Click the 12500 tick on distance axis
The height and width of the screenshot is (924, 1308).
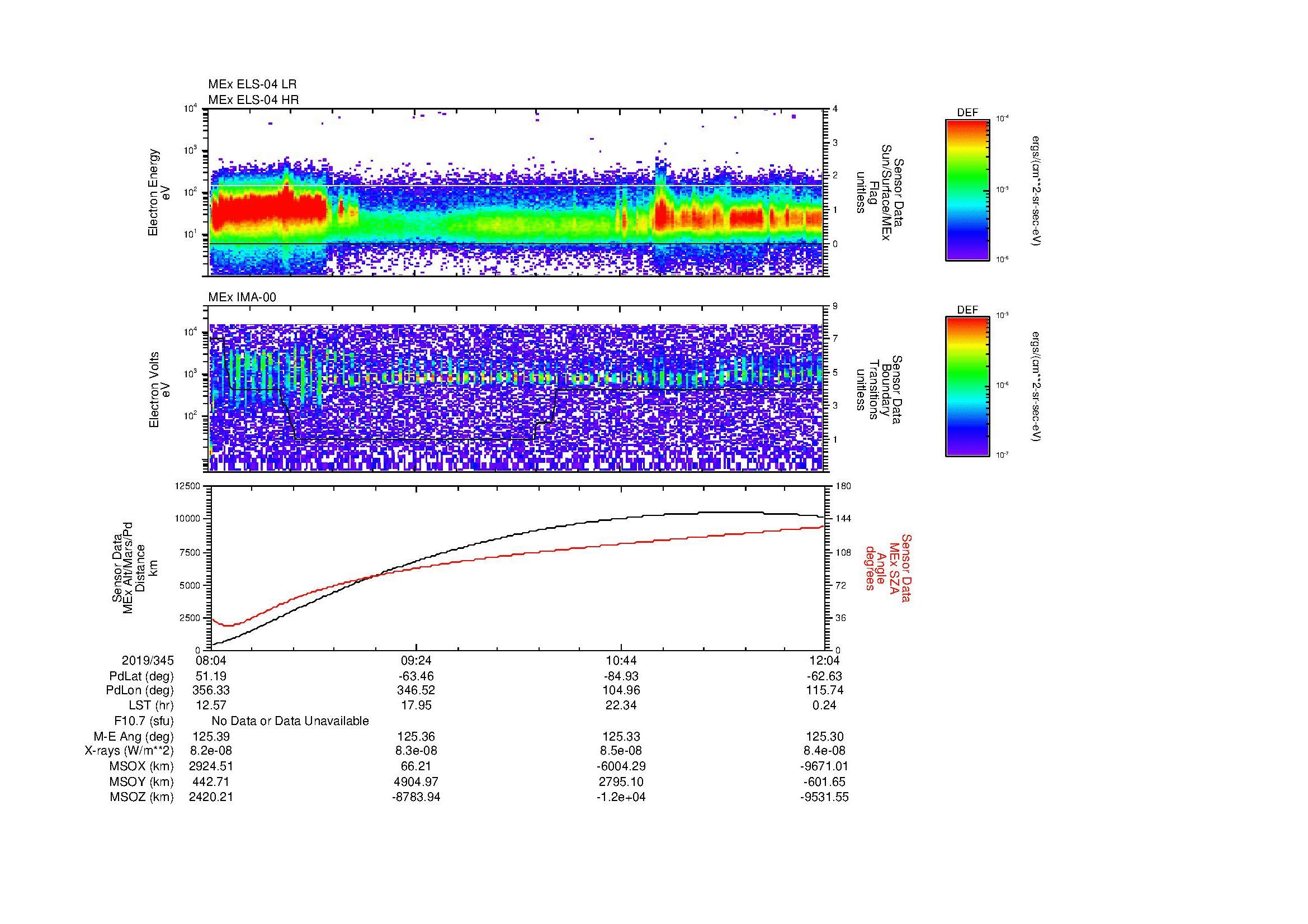click(x=188, y=486)
